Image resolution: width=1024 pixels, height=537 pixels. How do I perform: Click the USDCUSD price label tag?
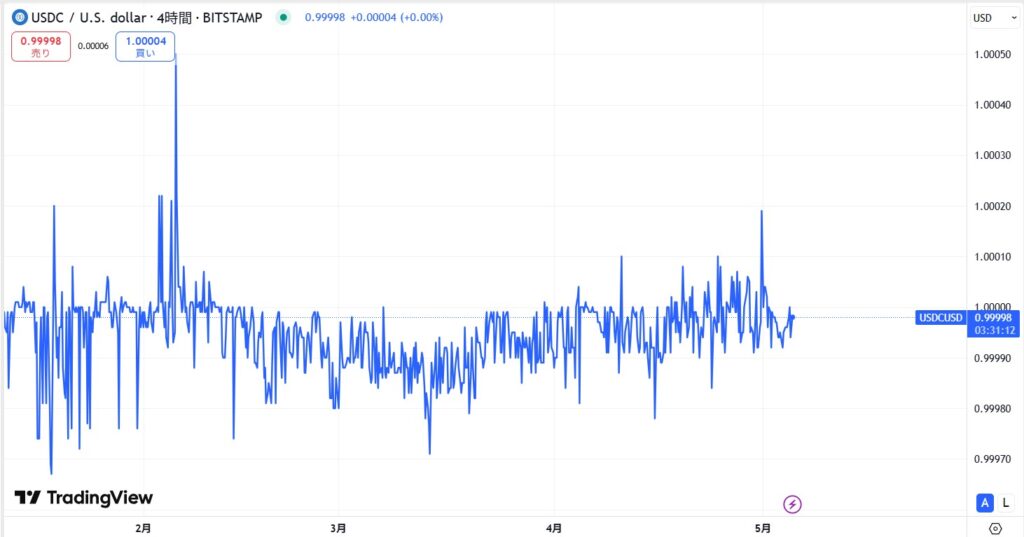click(x=940, y=317)
